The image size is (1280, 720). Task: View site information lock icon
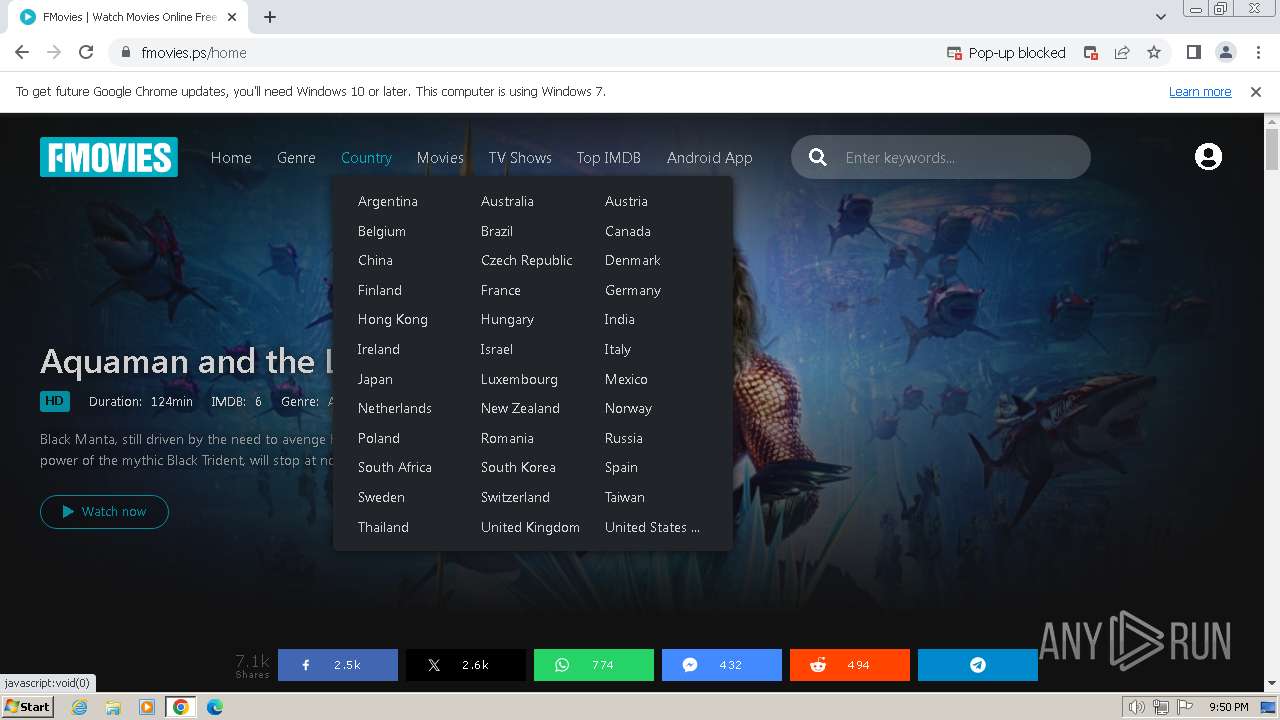(126, 53)
